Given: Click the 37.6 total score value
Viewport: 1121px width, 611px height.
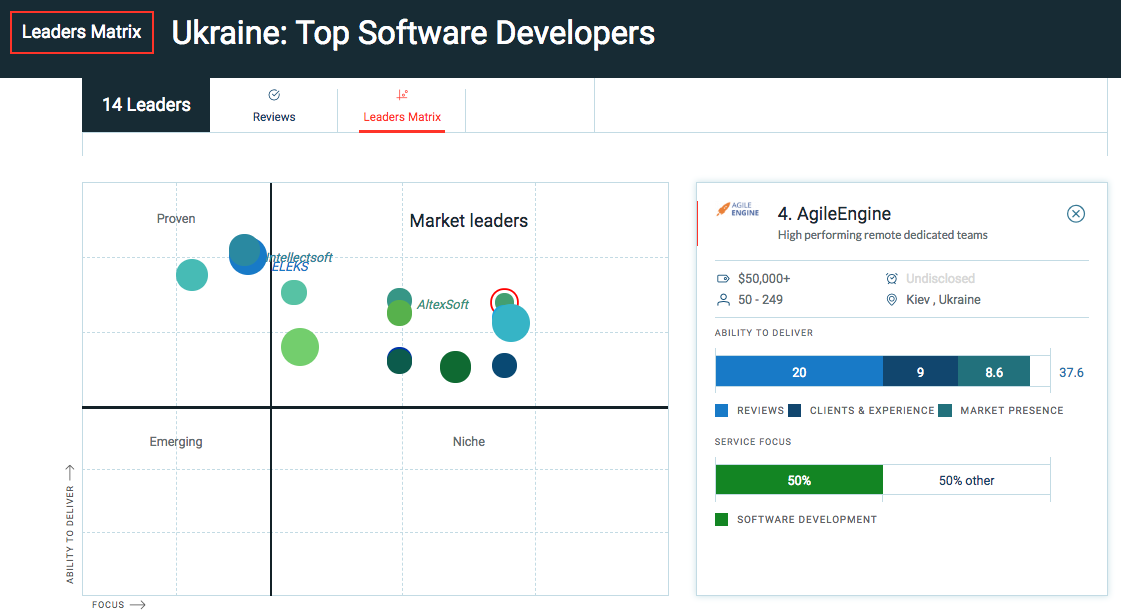Looking at the screenshot, I should tap(1071, 372).
